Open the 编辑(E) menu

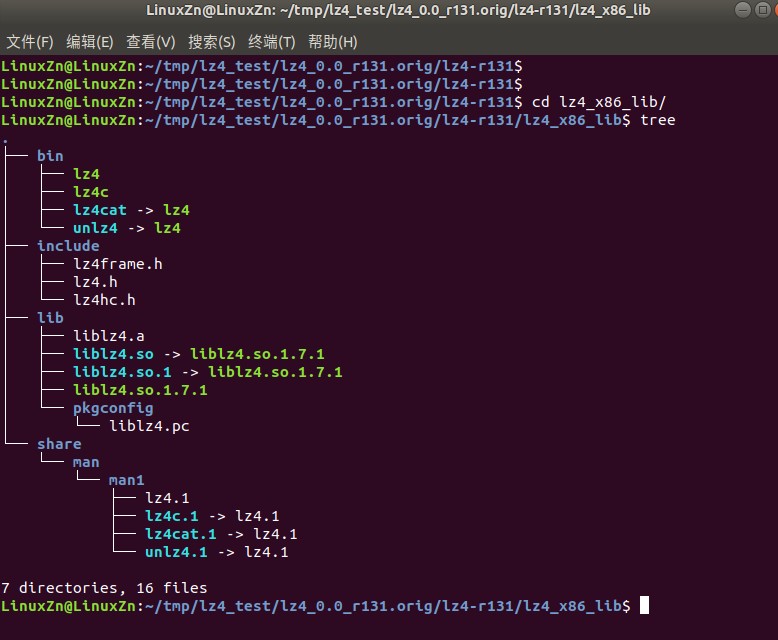tap(90, 42)
